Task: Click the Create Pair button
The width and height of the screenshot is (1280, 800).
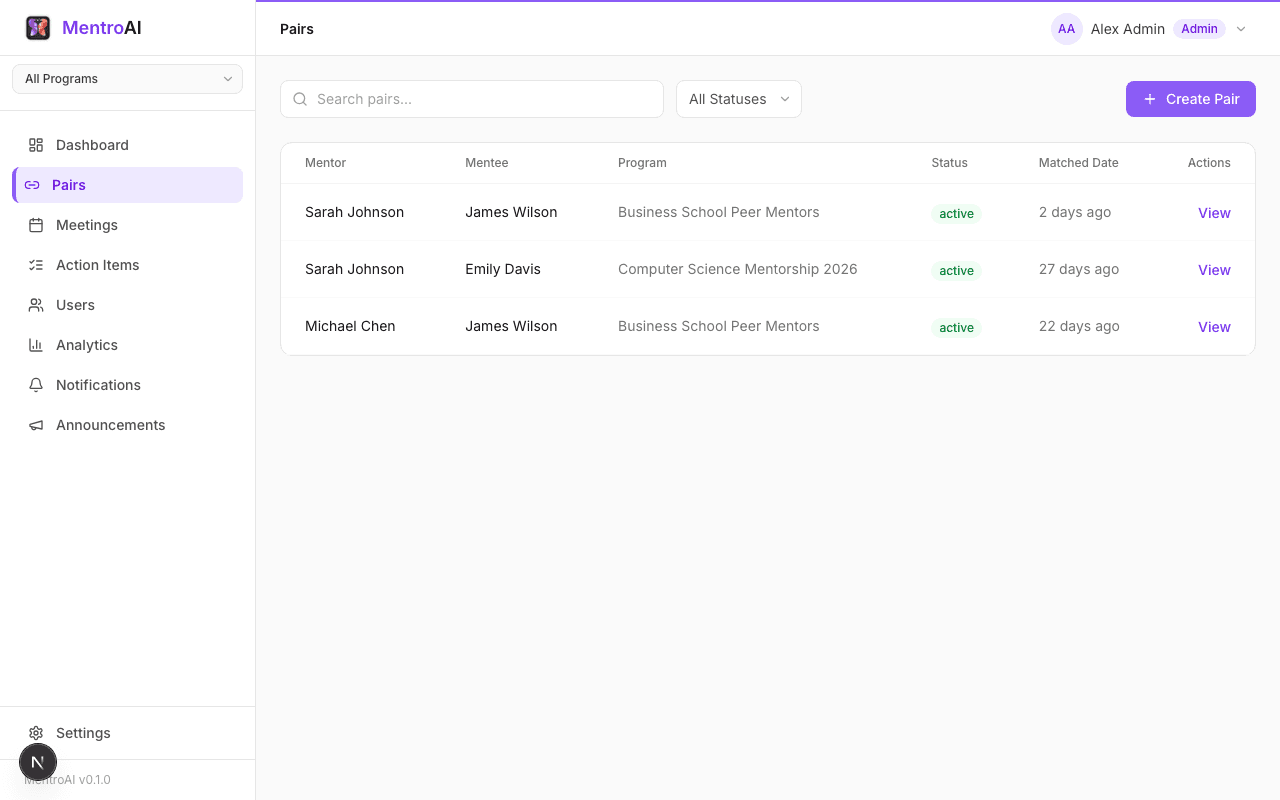Action: 1190,99
